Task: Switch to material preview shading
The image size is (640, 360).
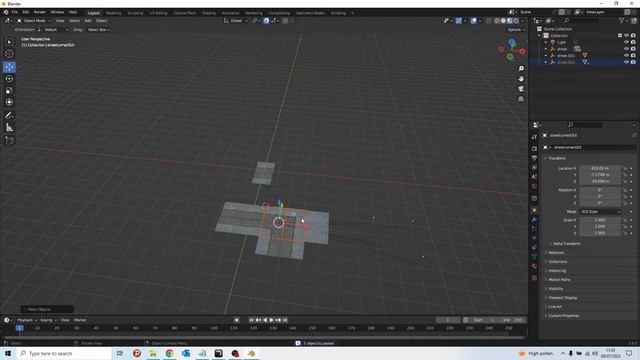Action: tap(510, 20)
